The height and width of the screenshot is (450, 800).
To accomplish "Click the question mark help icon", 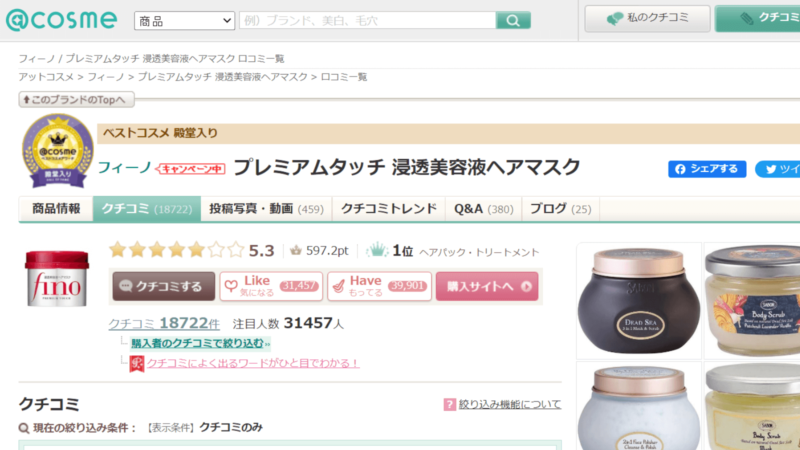I will [449, 404].
